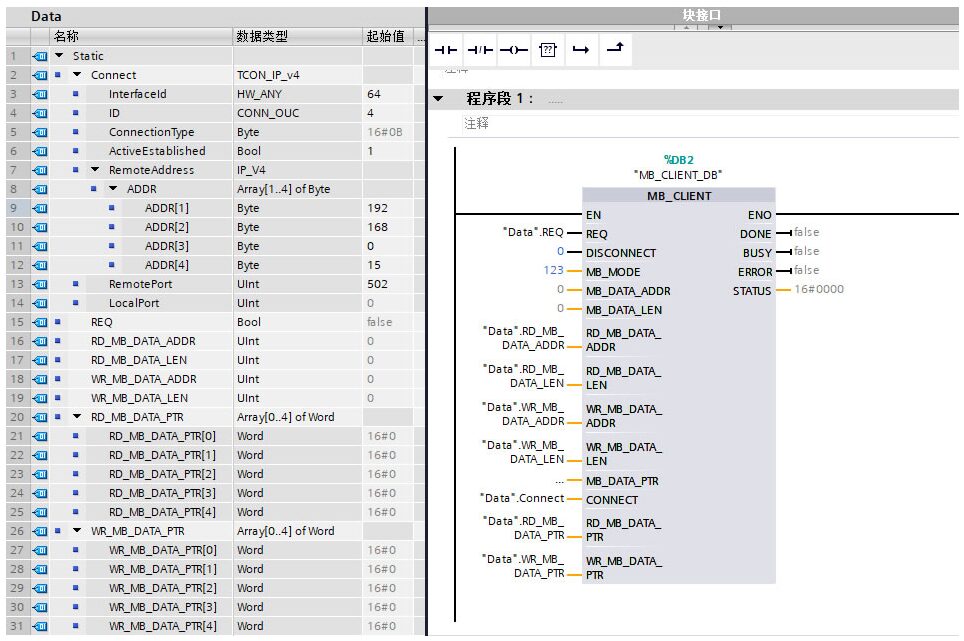The width and height of the screenshot is (964, 641).
Task: Select the STATUS output 16#0000
Action: click(819, 289)
